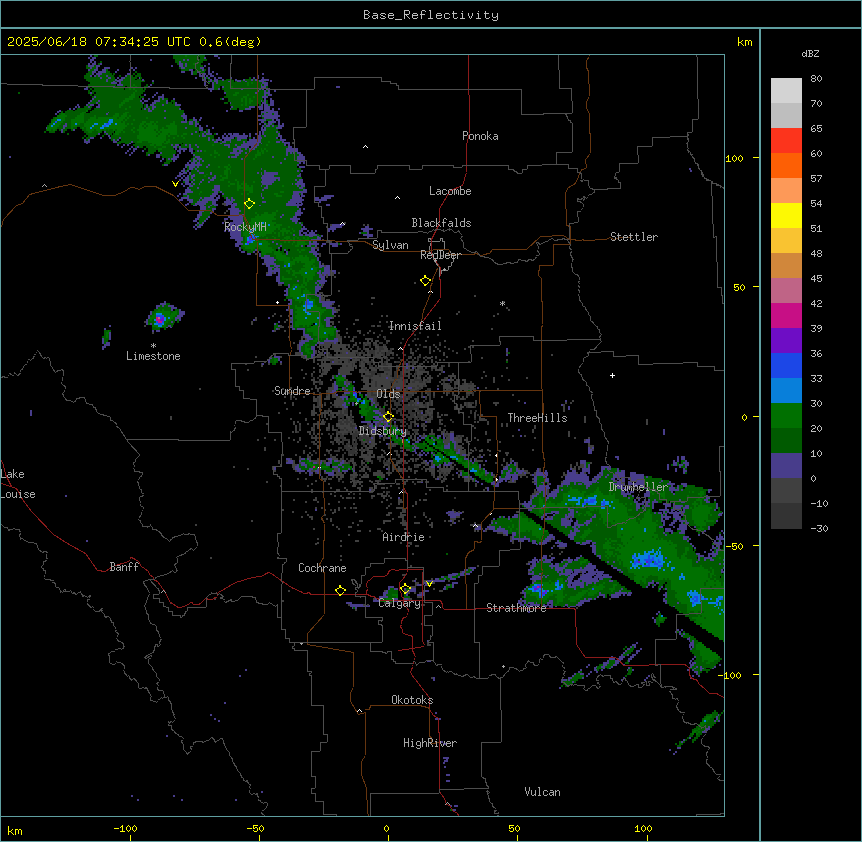Pick the purple 36-39 dBZ legend swatch
Viewport: 862px width, 842px height.
coord(786,340)
